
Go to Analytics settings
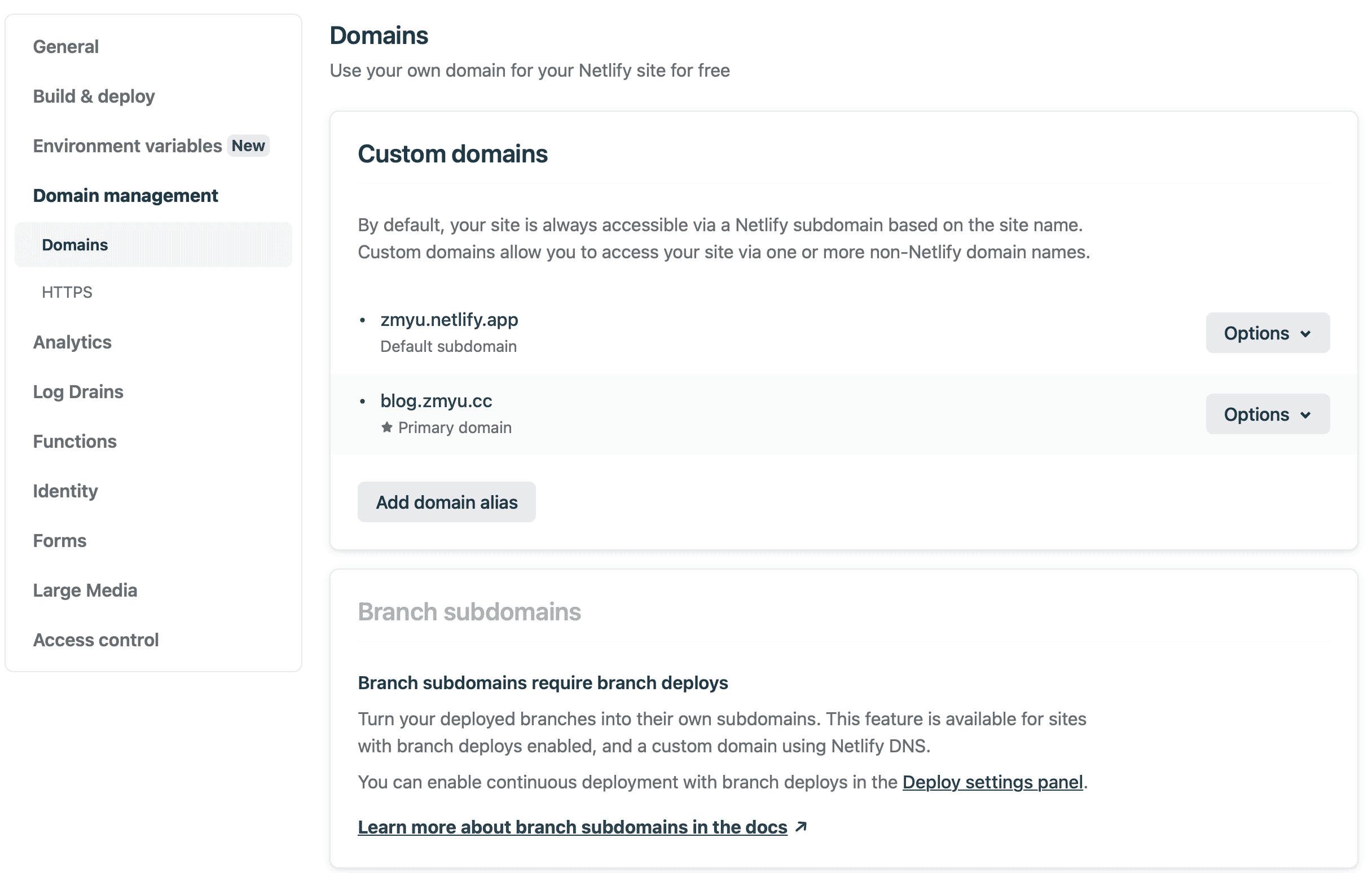pos(72,342)
